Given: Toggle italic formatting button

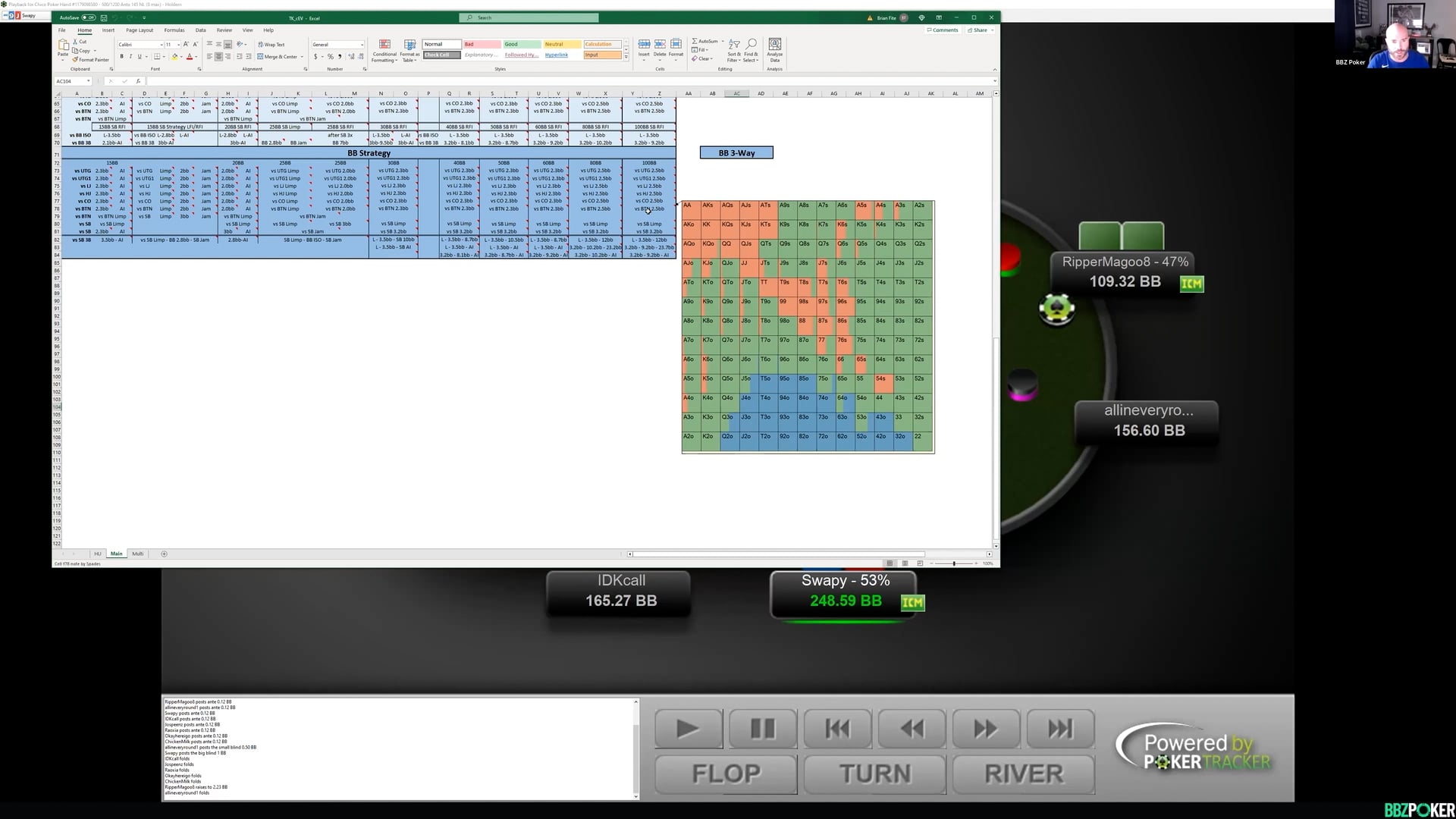Looking at the screenshot, I should tap(130, 57).
